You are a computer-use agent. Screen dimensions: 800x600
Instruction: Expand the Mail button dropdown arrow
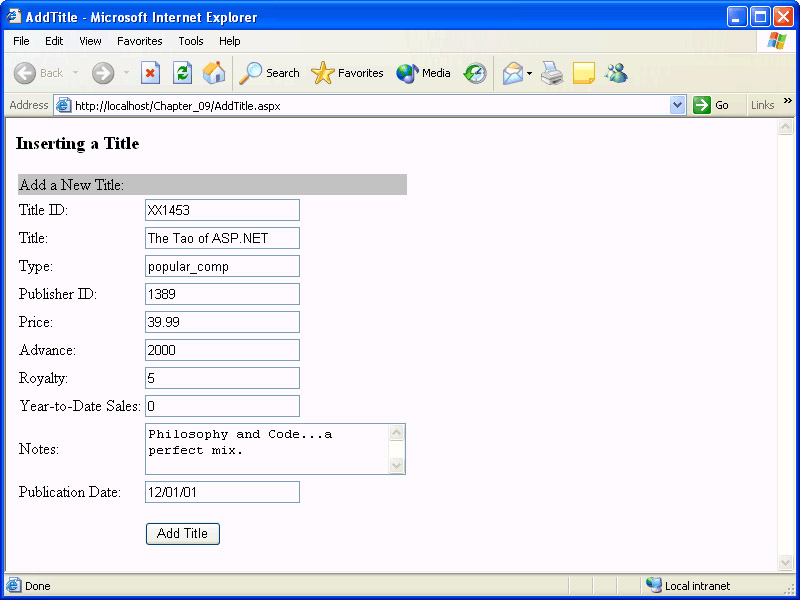(529, 73)
